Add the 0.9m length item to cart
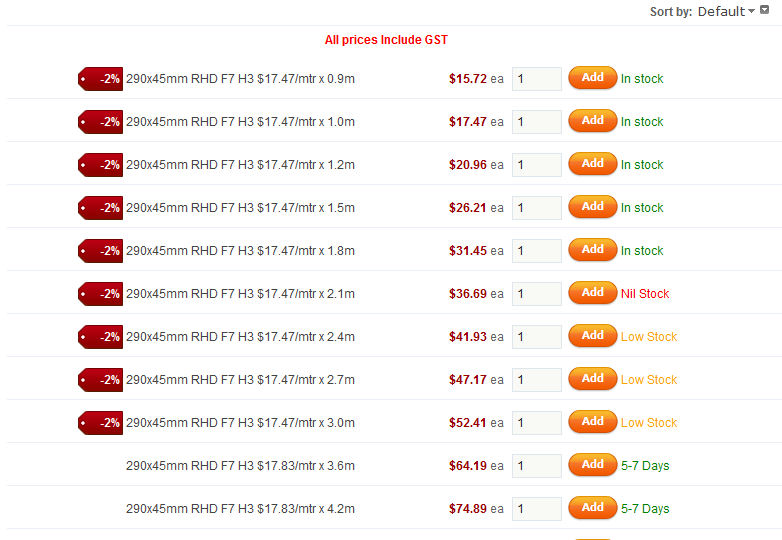Image resolution: width=782 pixels, height=540 pixels. point(592,78)
